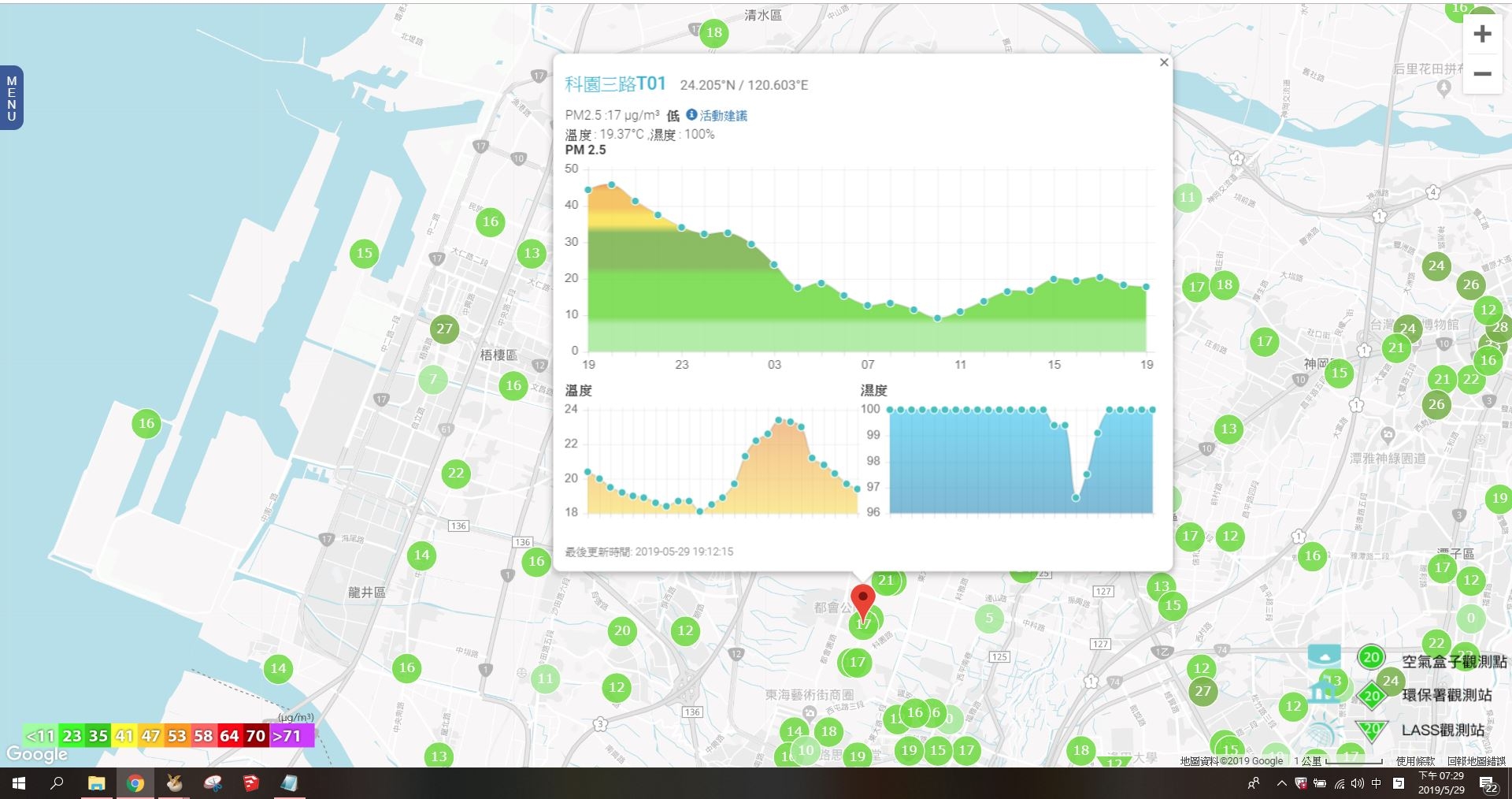Click the red location pin on the map

pyautogui.click(x=863, y=603)
